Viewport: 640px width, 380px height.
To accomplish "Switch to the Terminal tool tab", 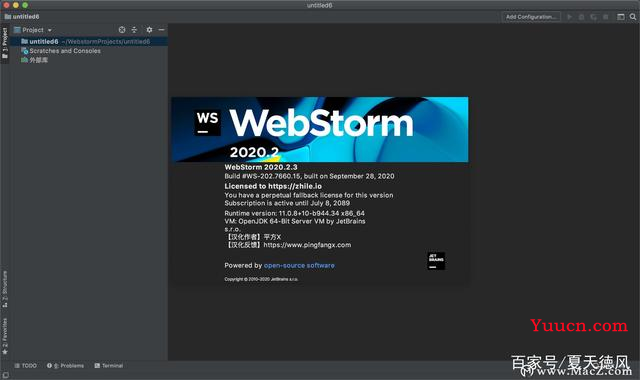I will click(109, 366).
